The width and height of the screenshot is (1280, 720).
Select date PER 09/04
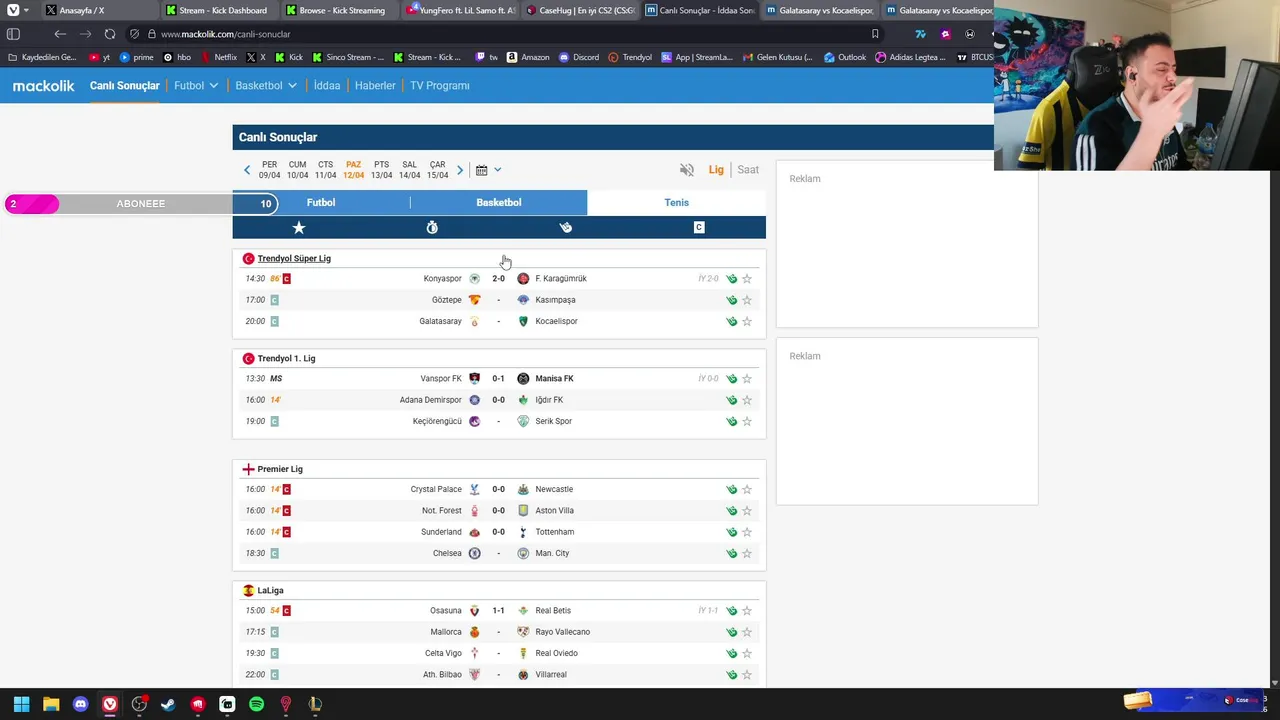[269, 170]
